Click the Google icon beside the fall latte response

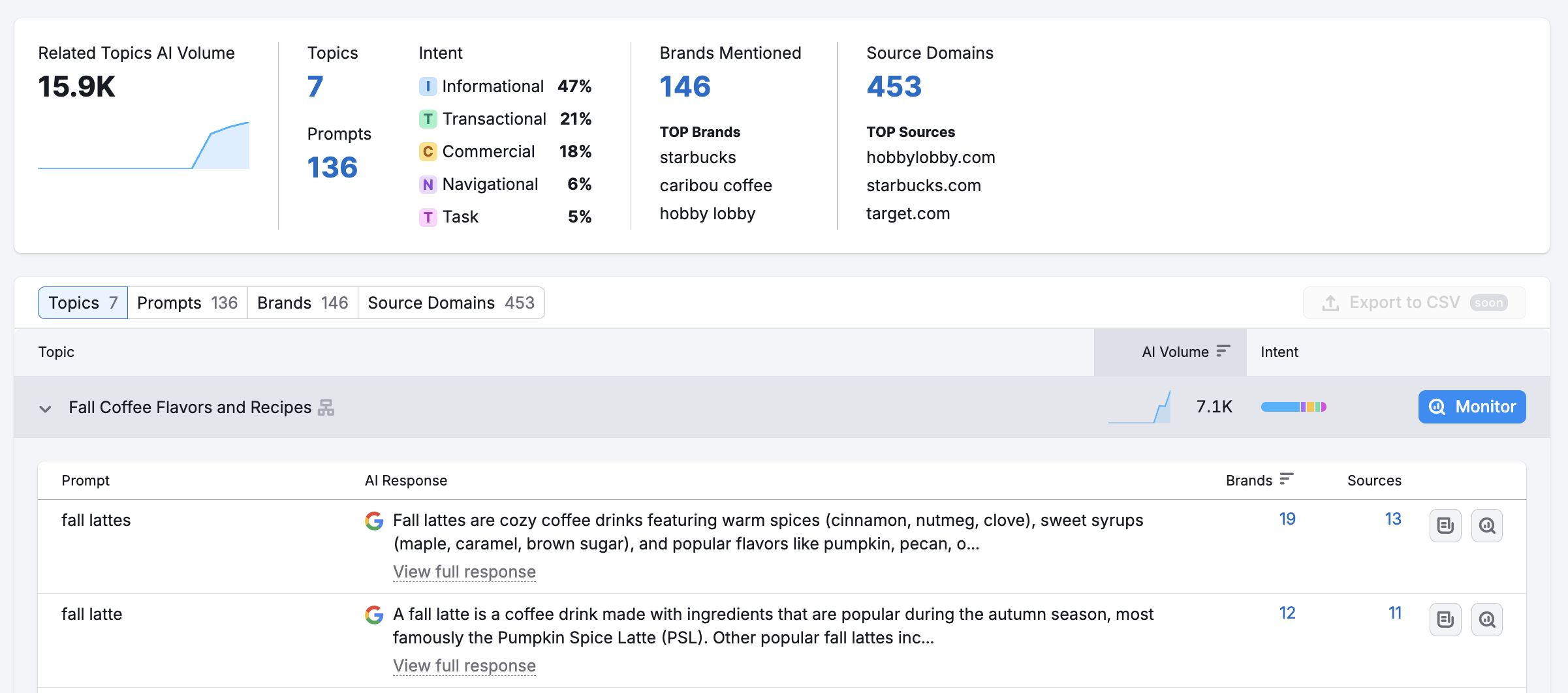tap(374, 614)
